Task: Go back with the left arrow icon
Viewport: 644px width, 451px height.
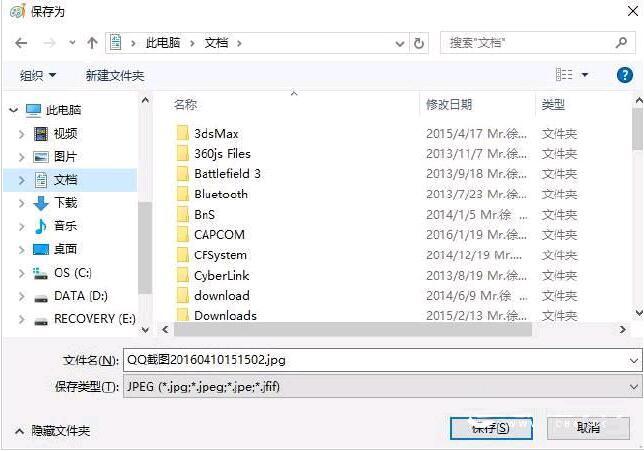Action: (x=21, y=43)
